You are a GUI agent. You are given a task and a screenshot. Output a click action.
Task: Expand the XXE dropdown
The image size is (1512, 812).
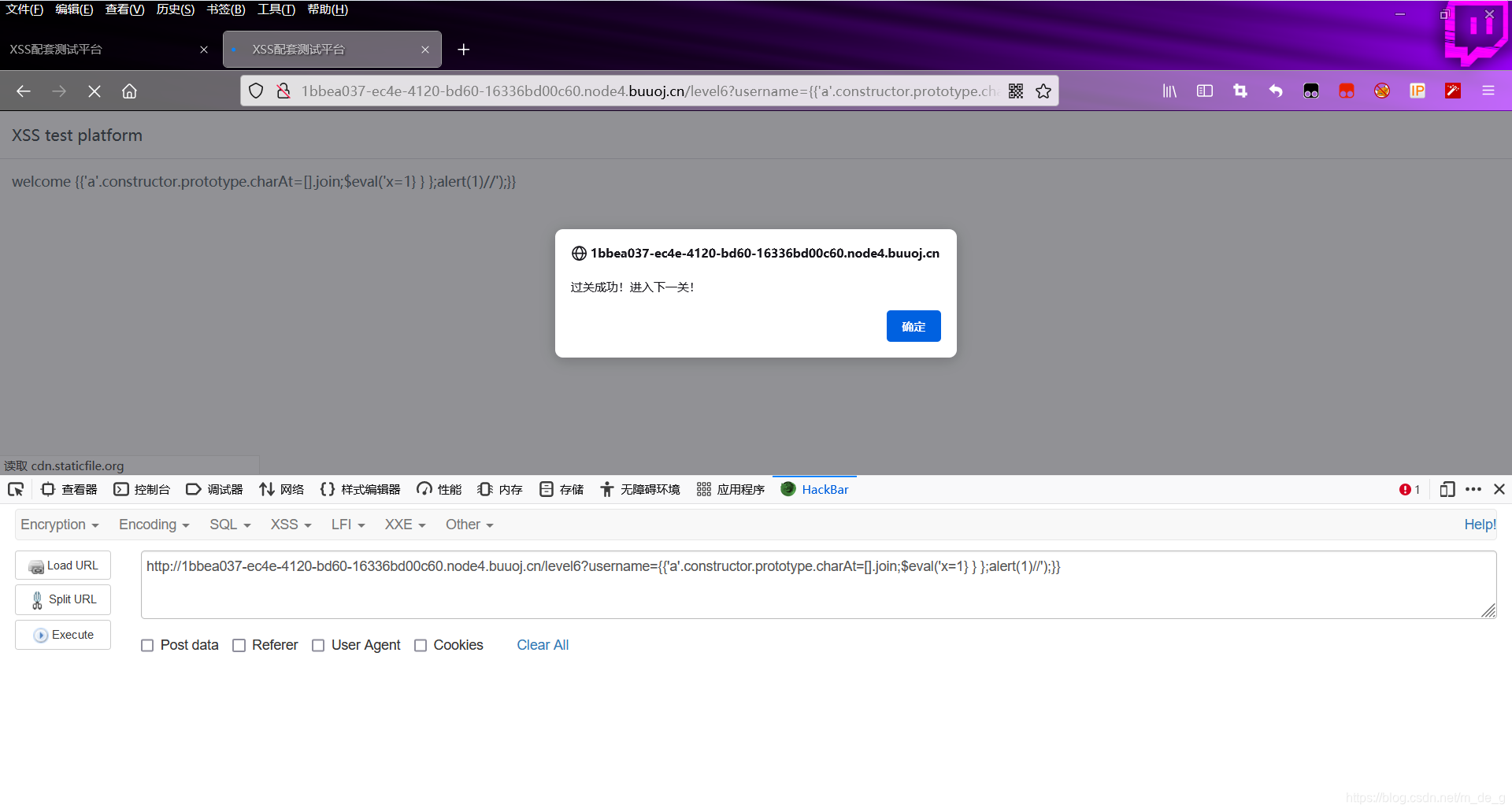(405, 525)
